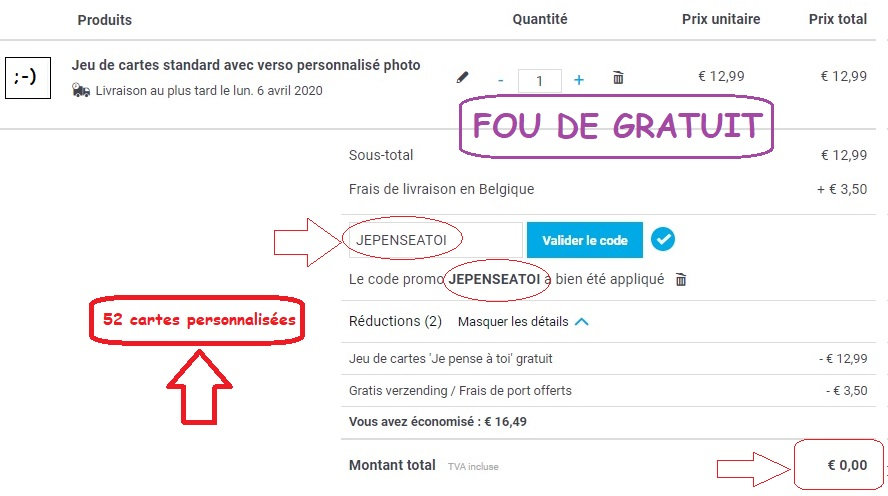The width and height of the screenshot is (888, 496).
Task: Click the Réductions (2) label
Action: 395,322
